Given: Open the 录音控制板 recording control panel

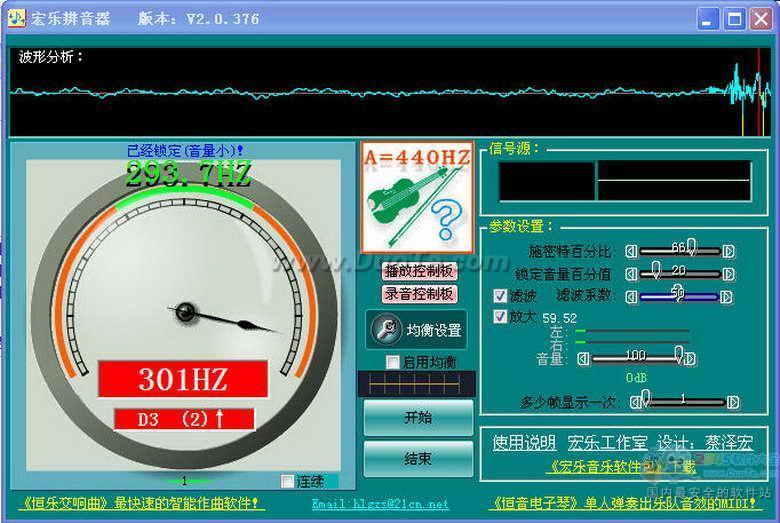Looking at the screenshot, I should tap(419, 294).
